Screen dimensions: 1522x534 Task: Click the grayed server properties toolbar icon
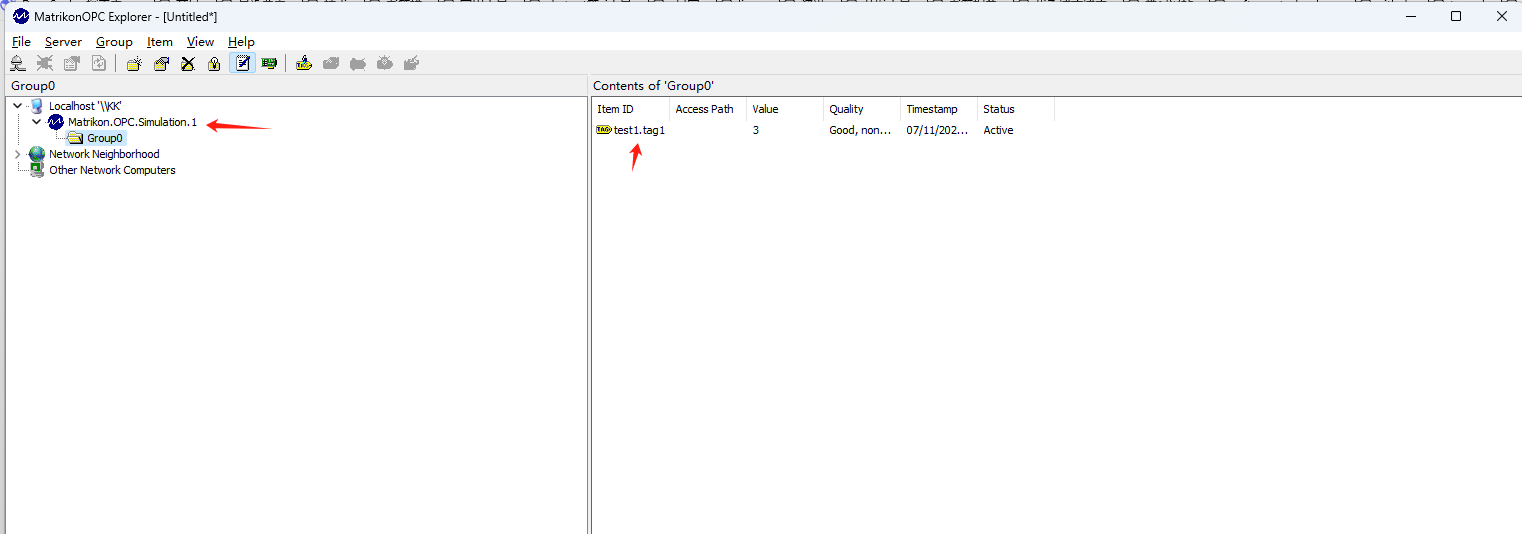pyautogui.click(x=72, y=63)
